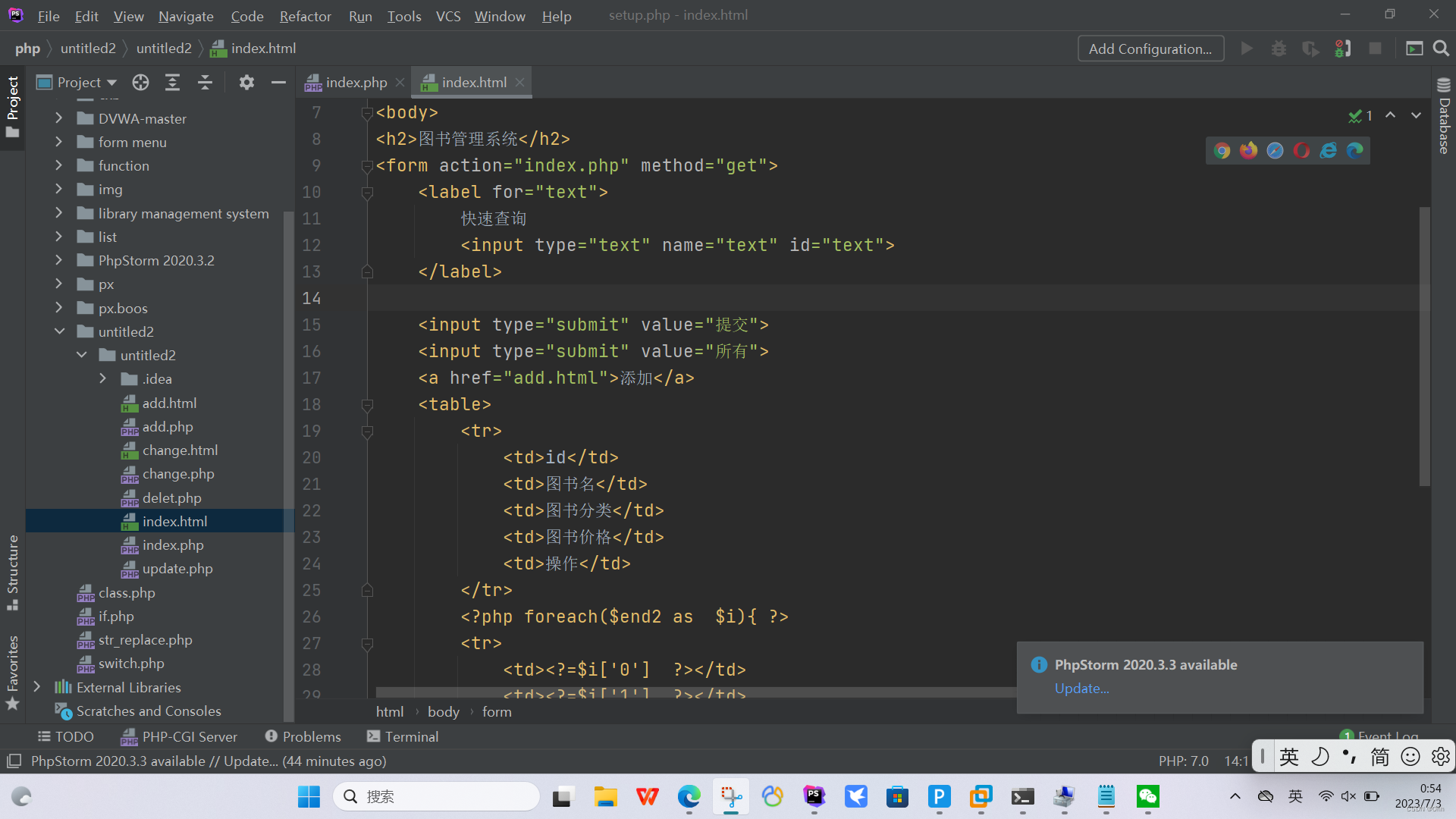This screenshot has width=1456, height=819.
Task: Click Collapse All icon in Project panel
Action: tap(205, 83)
